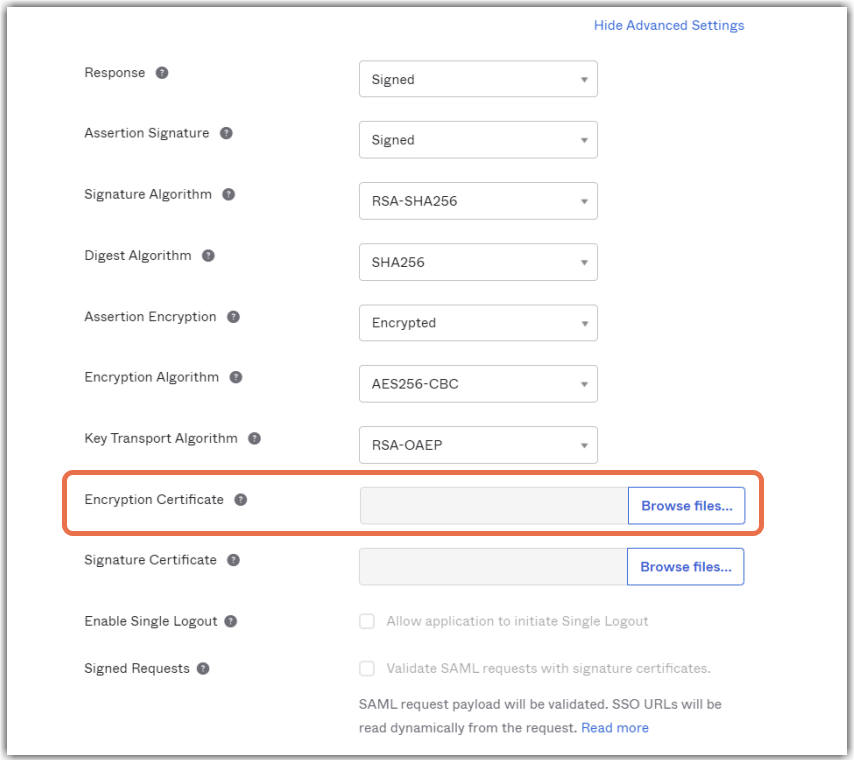Click the Enable Single Logout help icon
854x760 pixels.
coord(231,622)
